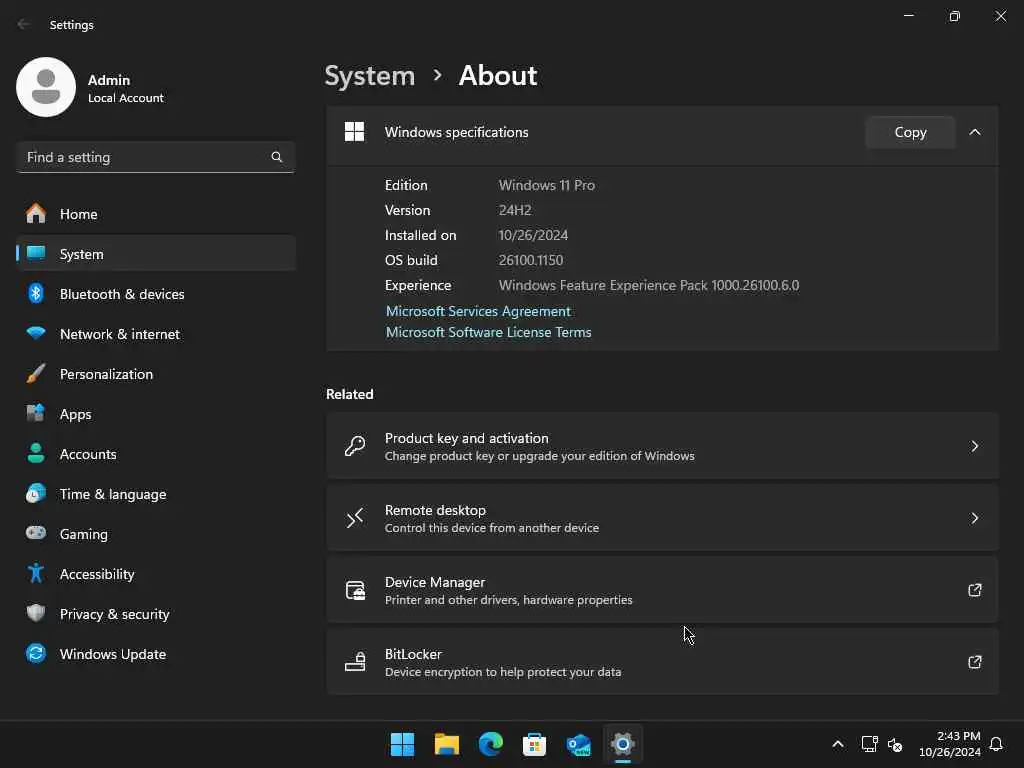Click the Bluetooth icon in sidebar
This screenshot has width=1024, height=768.
[36, 293]
